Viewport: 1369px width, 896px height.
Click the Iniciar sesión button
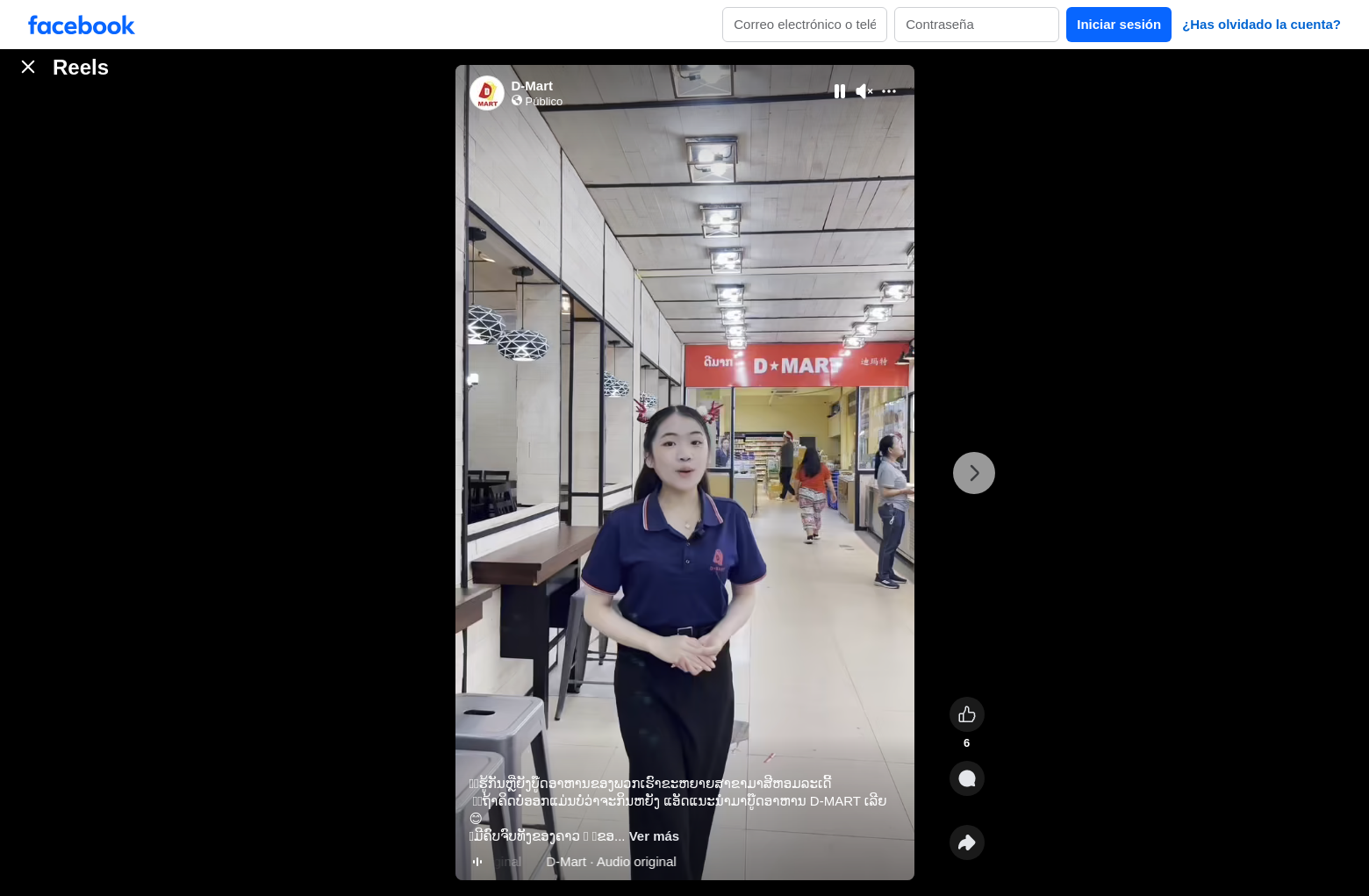point(1119,25)
